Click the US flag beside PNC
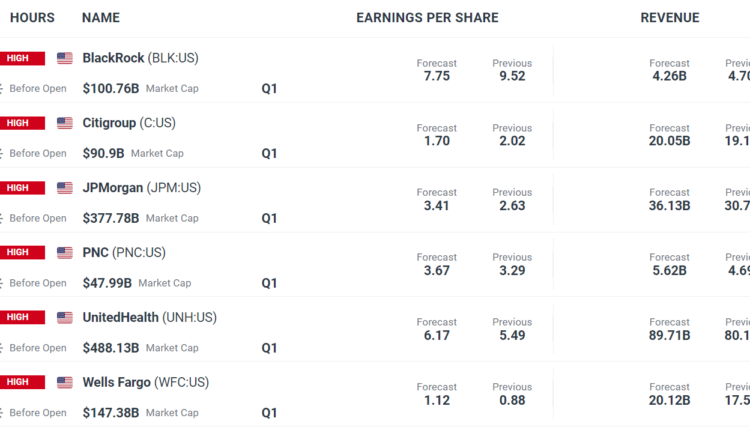 (65, 253)
